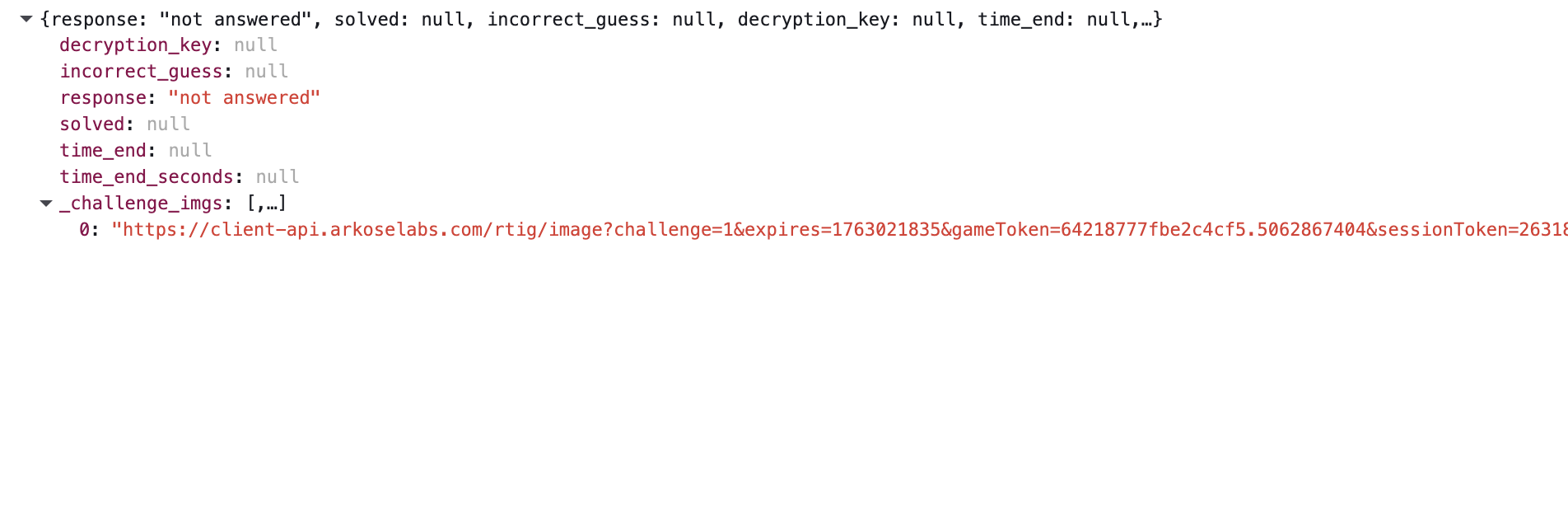Viewport: 1568px width, 511px height.
Task: Select the null value of time_end
Action: point(190,151)
